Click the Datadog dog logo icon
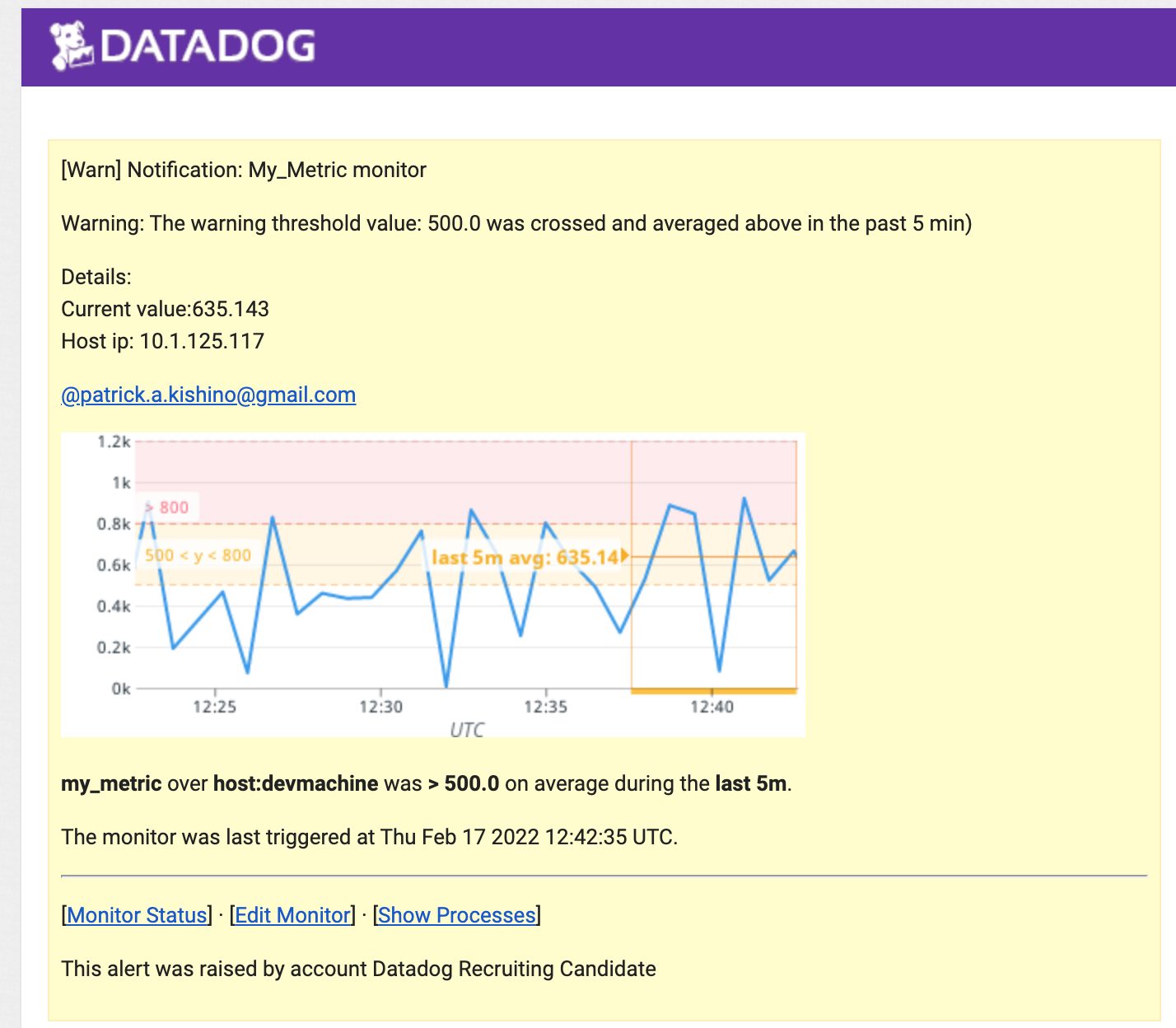The height and width of the screenshot is (1028, 1176). pyautogui.click(x=71, y=45)
